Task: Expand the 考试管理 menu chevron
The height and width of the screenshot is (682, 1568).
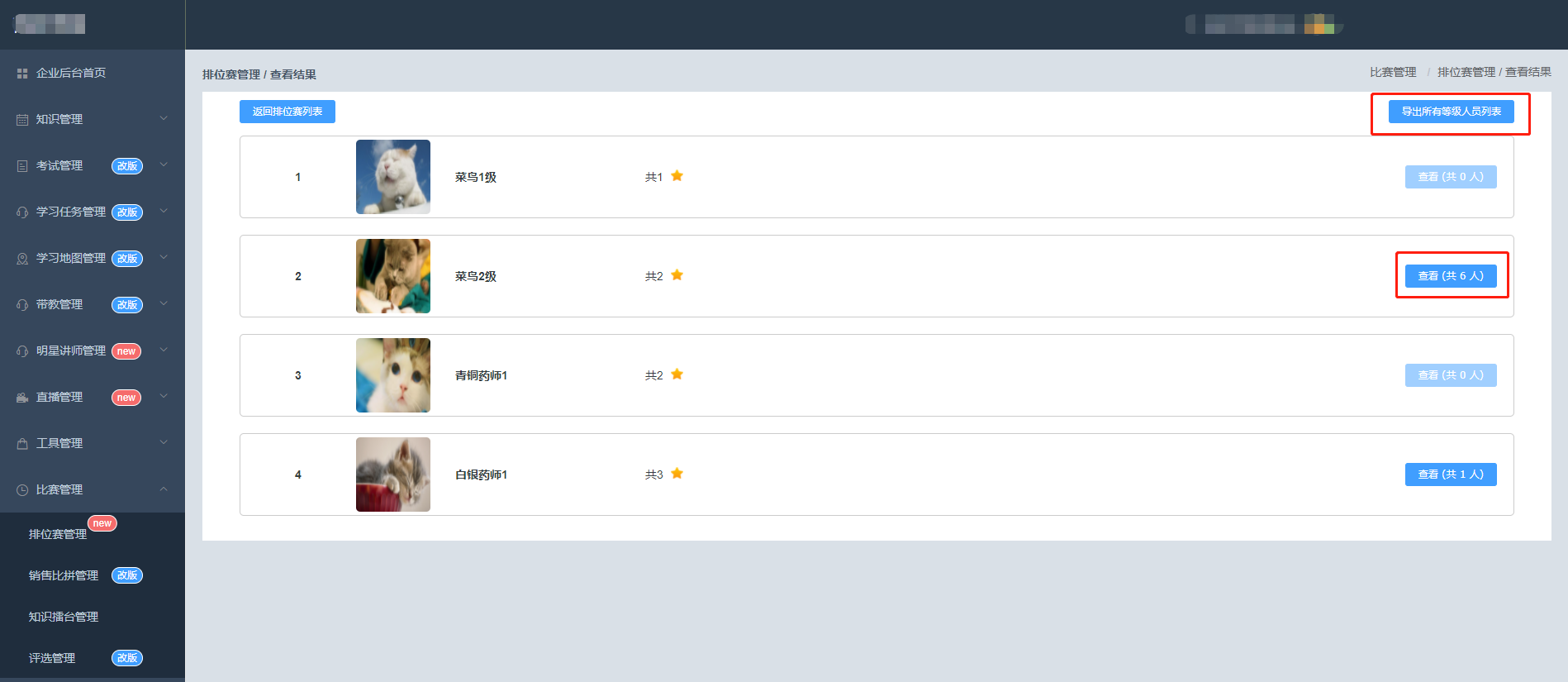Action: 164,165
